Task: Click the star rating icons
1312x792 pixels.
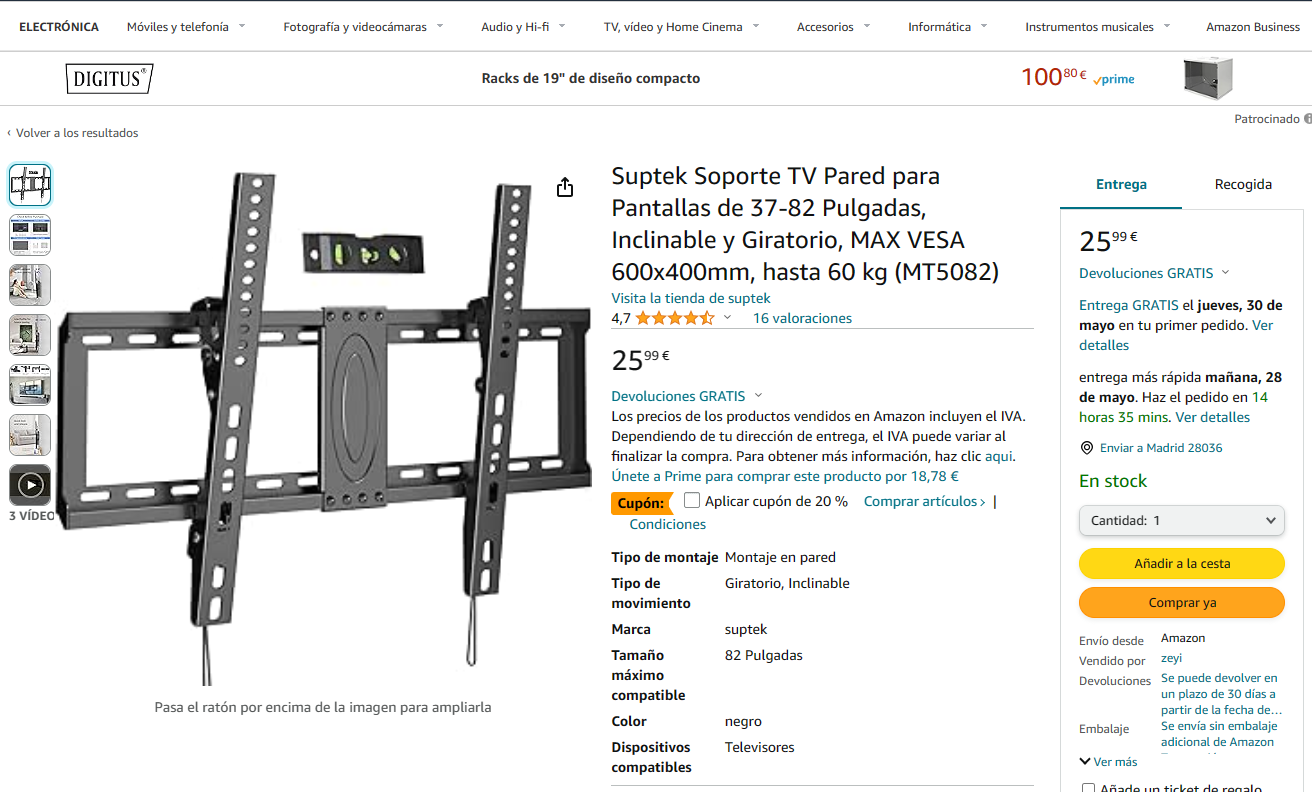Action: pyautogui.click(x=674, y=318)
